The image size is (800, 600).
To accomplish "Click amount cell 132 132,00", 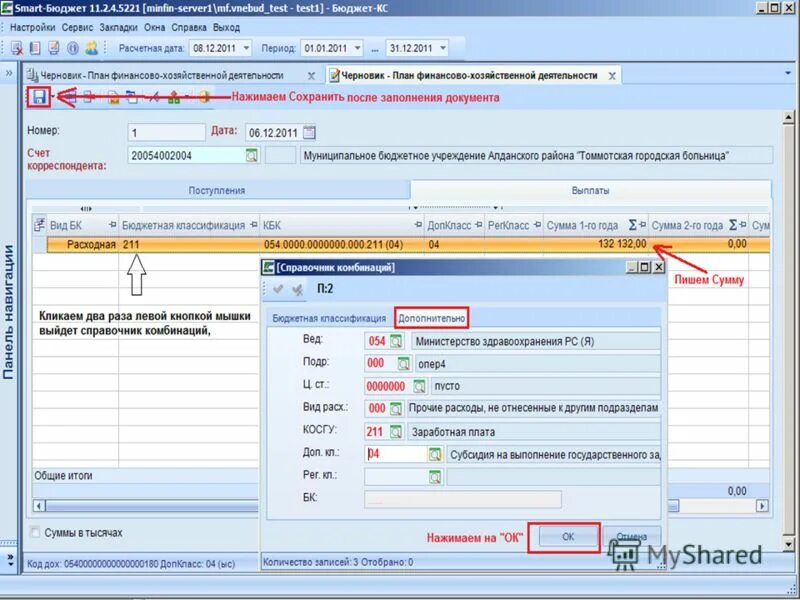I will point(595,245).
